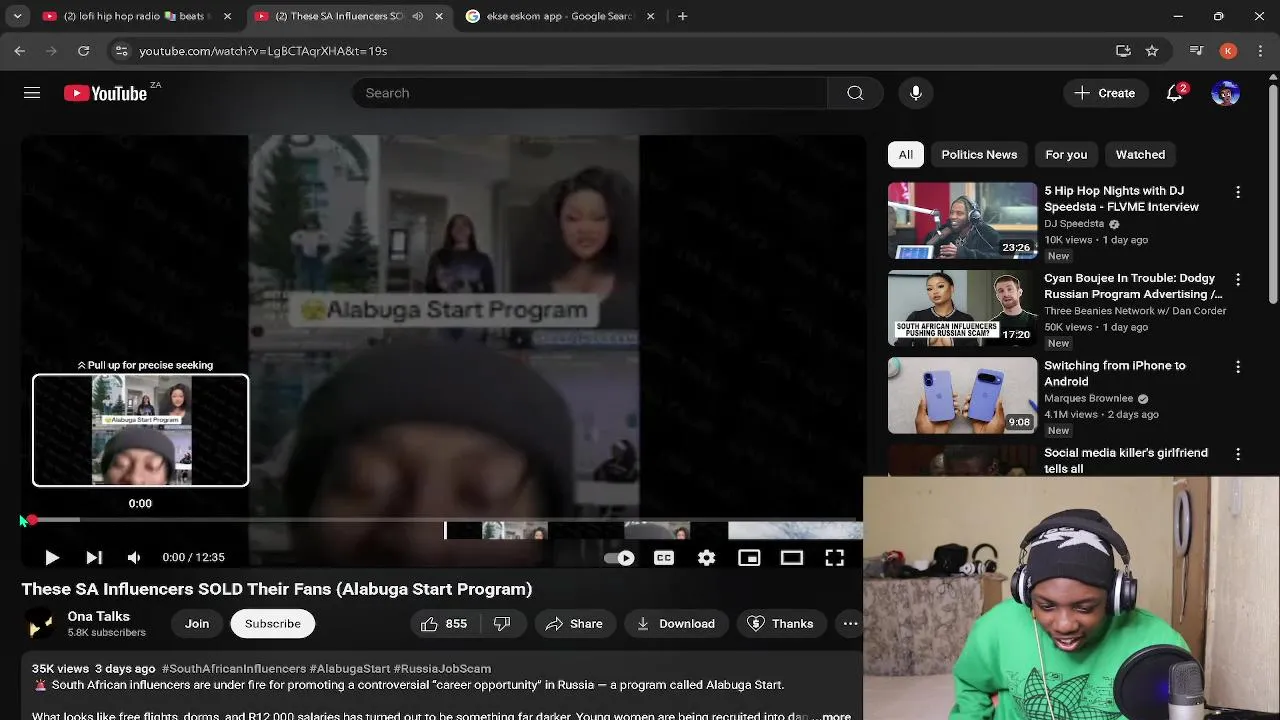Screen dimensions: 1280x720
Task: Like the video with 855 likes
Action: [x=445, y=624]
